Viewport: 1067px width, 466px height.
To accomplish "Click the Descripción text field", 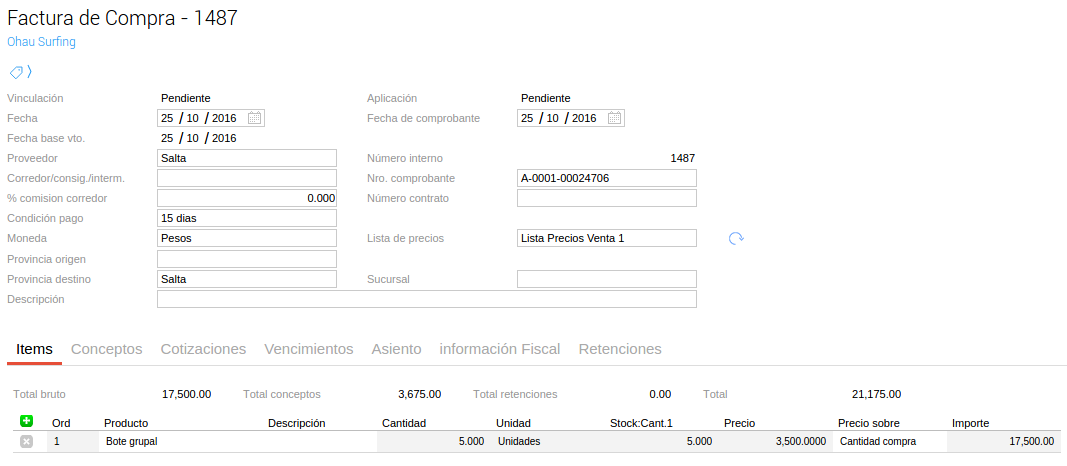I will click(x=426, y=299).
